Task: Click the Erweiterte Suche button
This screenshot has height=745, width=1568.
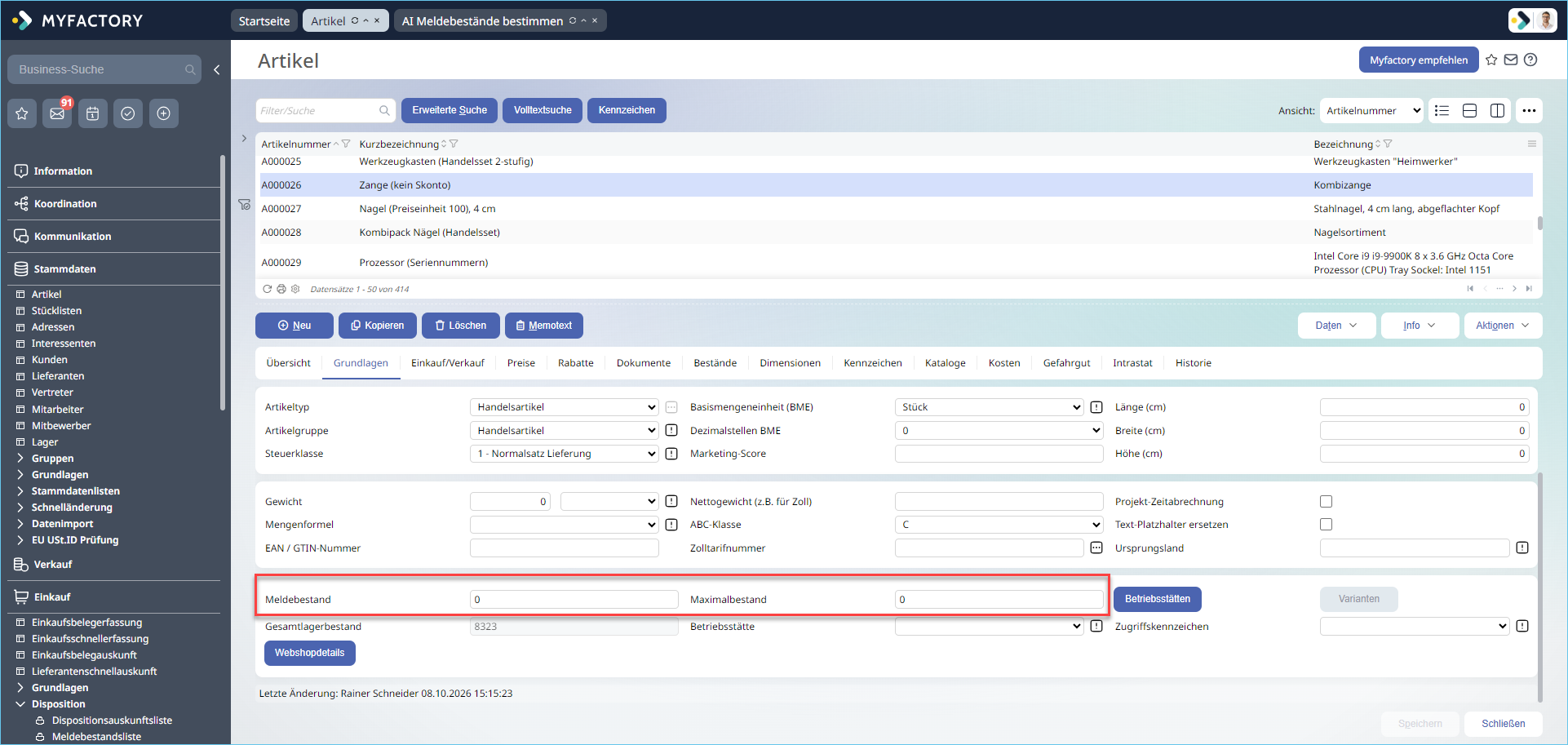Action: tap(450, 110)
